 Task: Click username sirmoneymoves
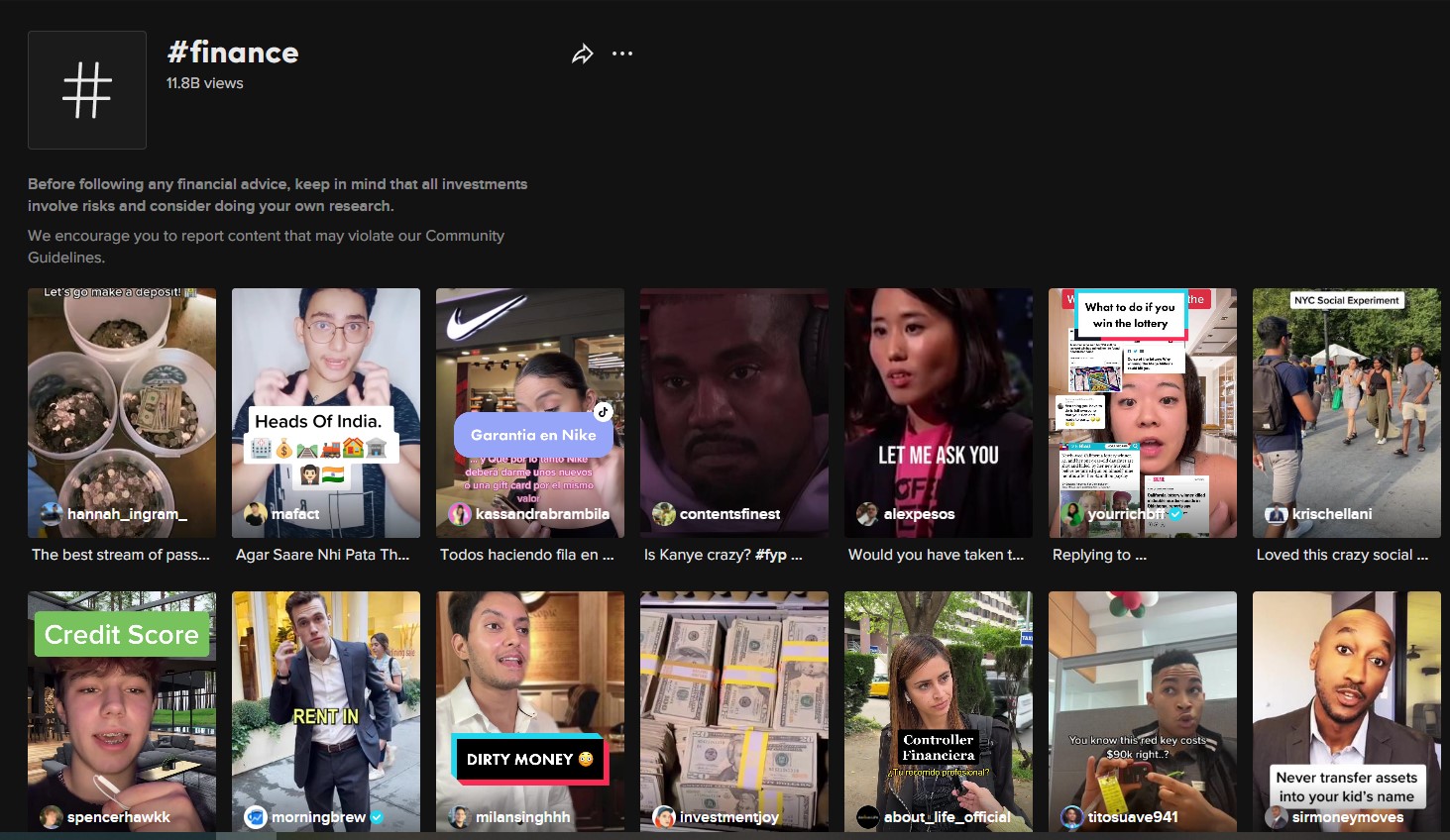click(1348, 817)
